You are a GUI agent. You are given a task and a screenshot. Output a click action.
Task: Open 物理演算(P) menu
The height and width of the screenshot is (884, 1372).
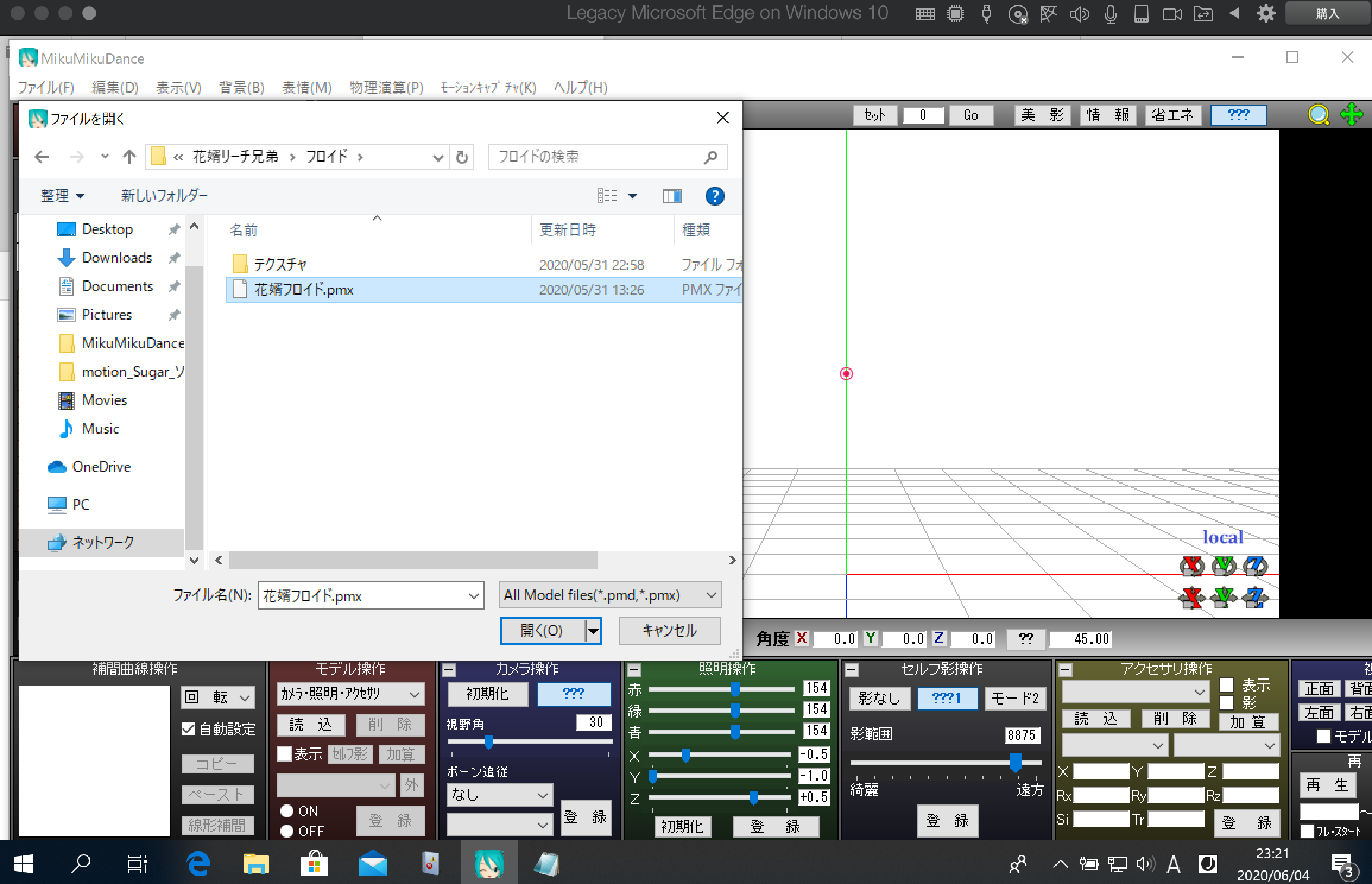387,88
